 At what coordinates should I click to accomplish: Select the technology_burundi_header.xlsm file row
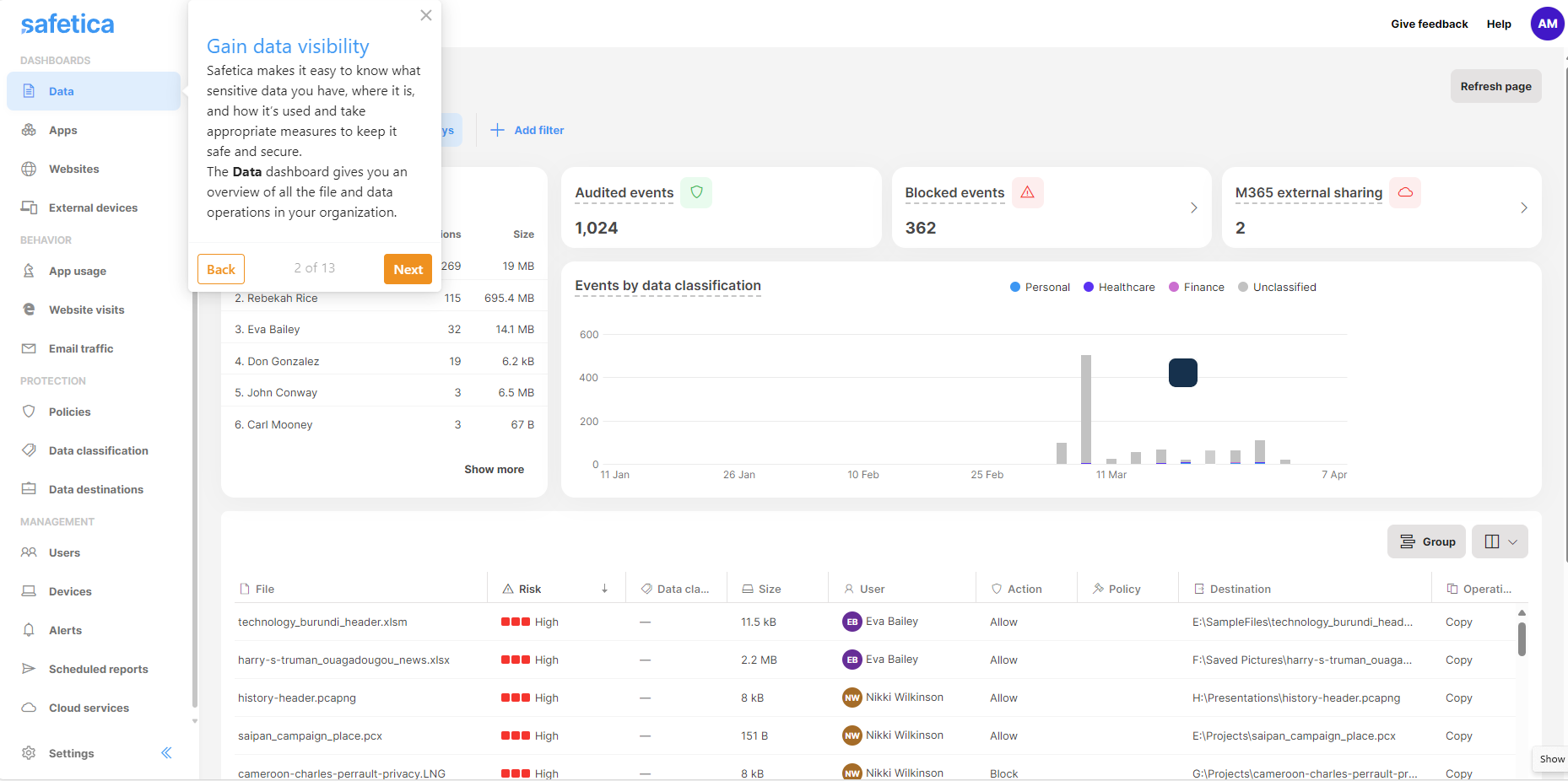875,622
